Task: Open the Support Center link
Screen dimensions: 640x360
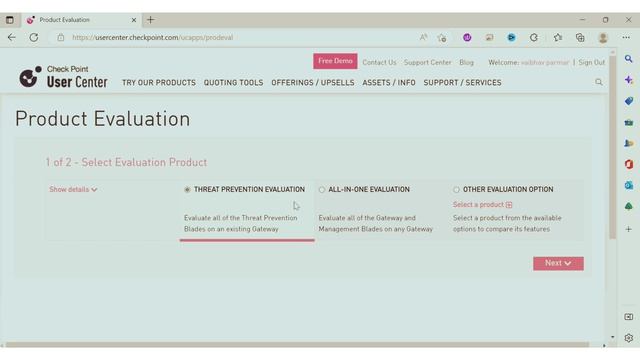Action: 428,62
